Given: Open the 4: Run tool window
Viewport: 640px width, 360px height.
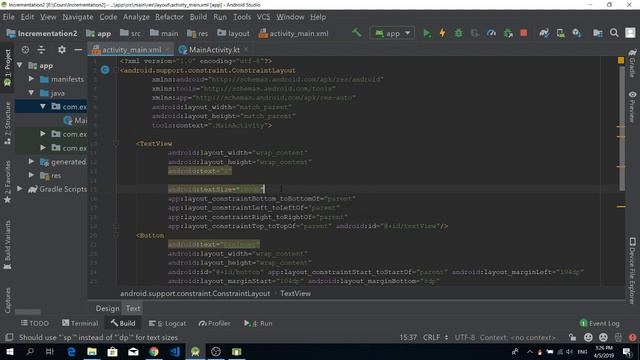Looking at the screenshot, I should (x=258, y=323).
